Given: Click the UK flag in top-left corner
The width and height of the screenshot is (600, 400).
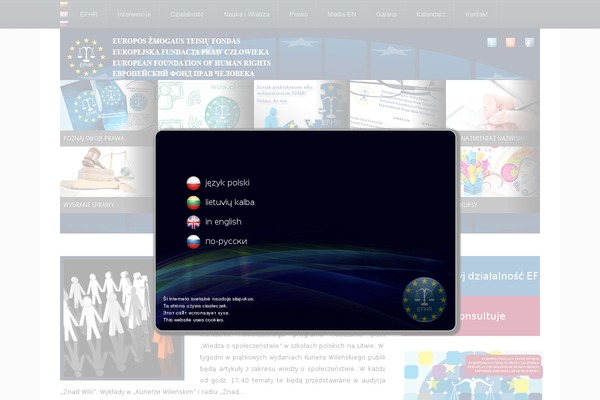Looking at the screenshot, I should (x=64, y=14).
